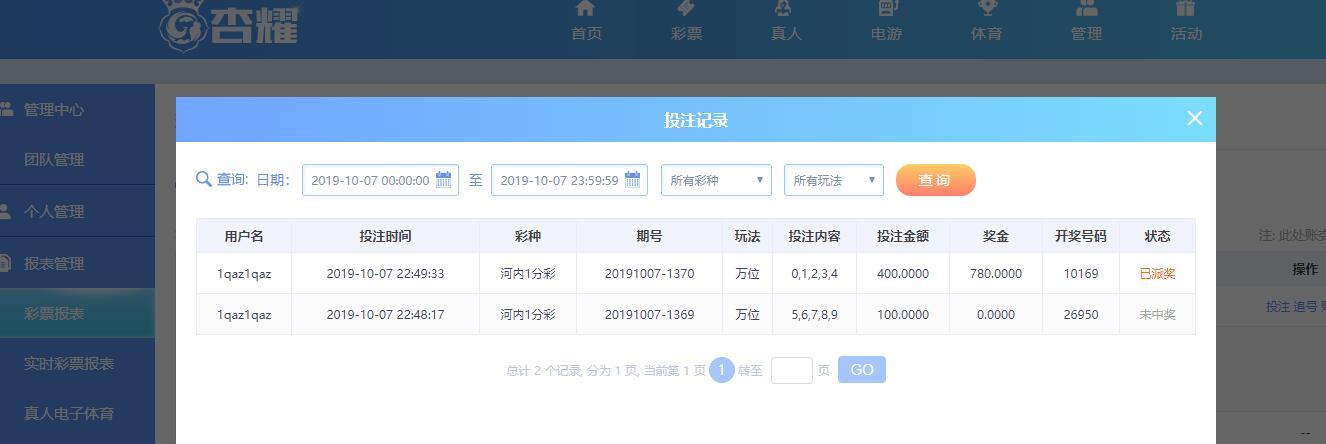Viewport: 1326px width, 444px height.
Task: Click the gift icon above 活动
Action: point(1186,7)
